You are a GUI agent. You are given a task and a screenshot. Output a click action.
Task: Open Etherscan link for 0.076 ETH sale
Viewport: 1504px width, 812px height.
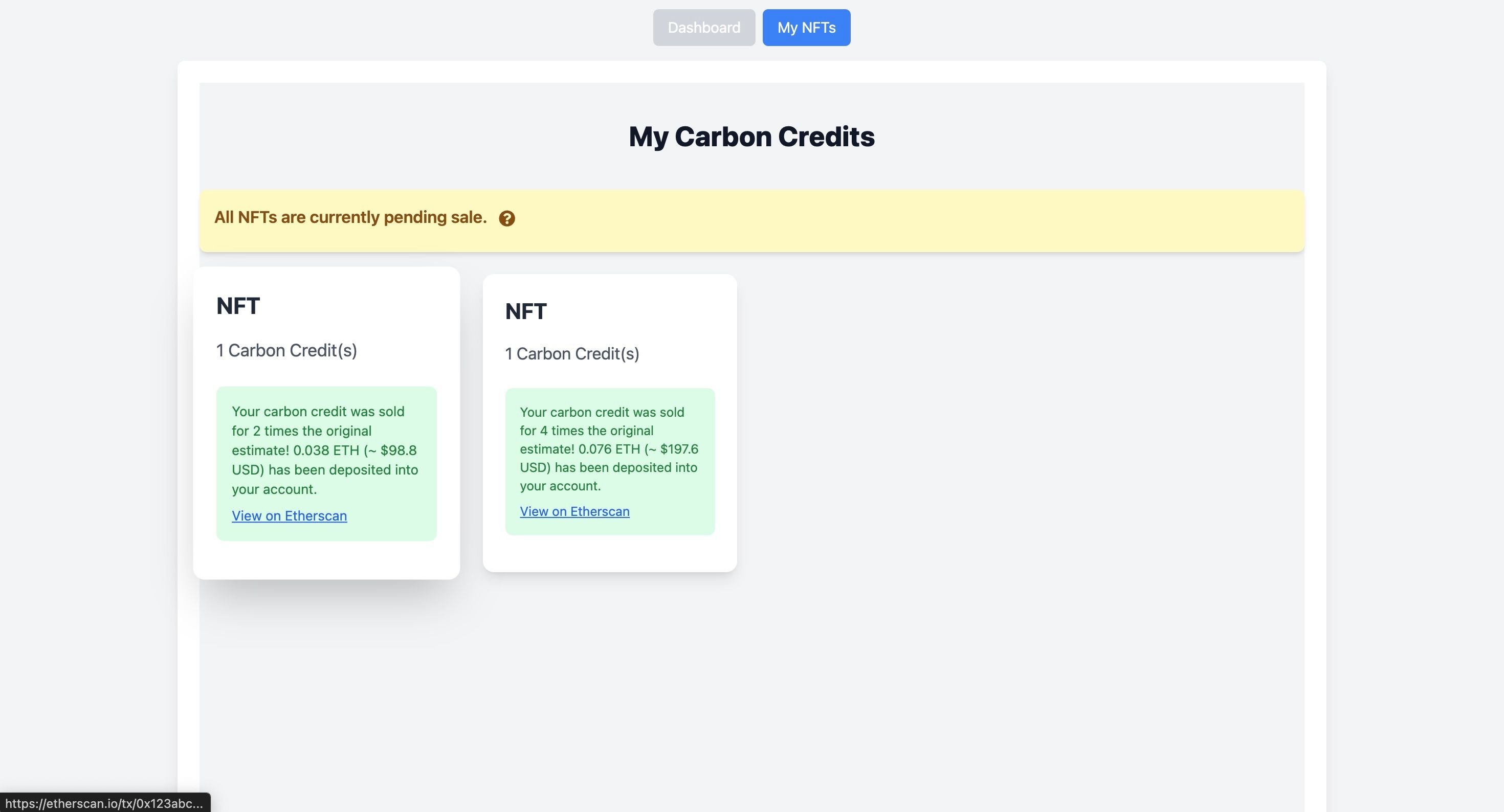pos(574,511)
